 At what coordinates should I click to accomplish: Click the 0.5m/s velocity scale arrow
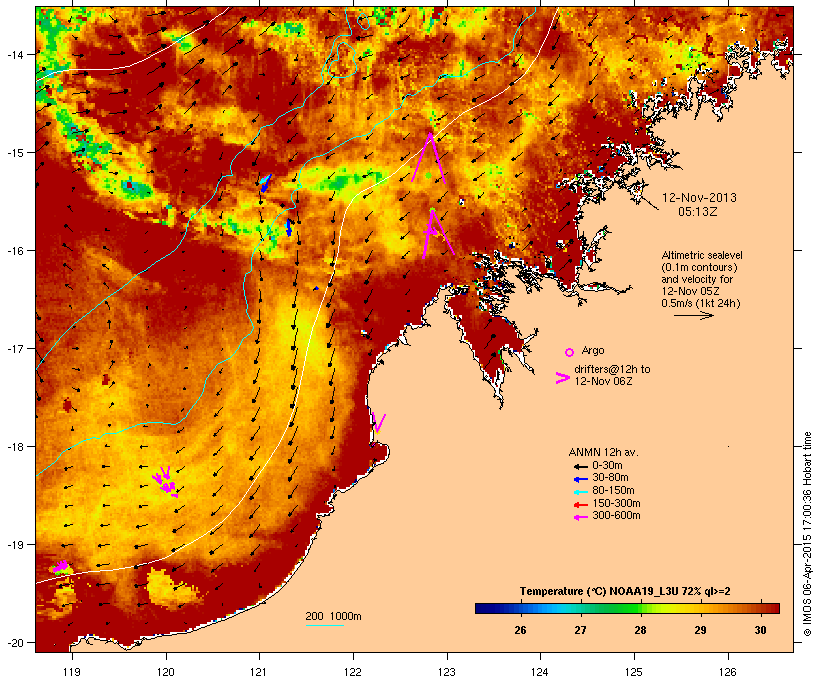(x=693, y=315)
